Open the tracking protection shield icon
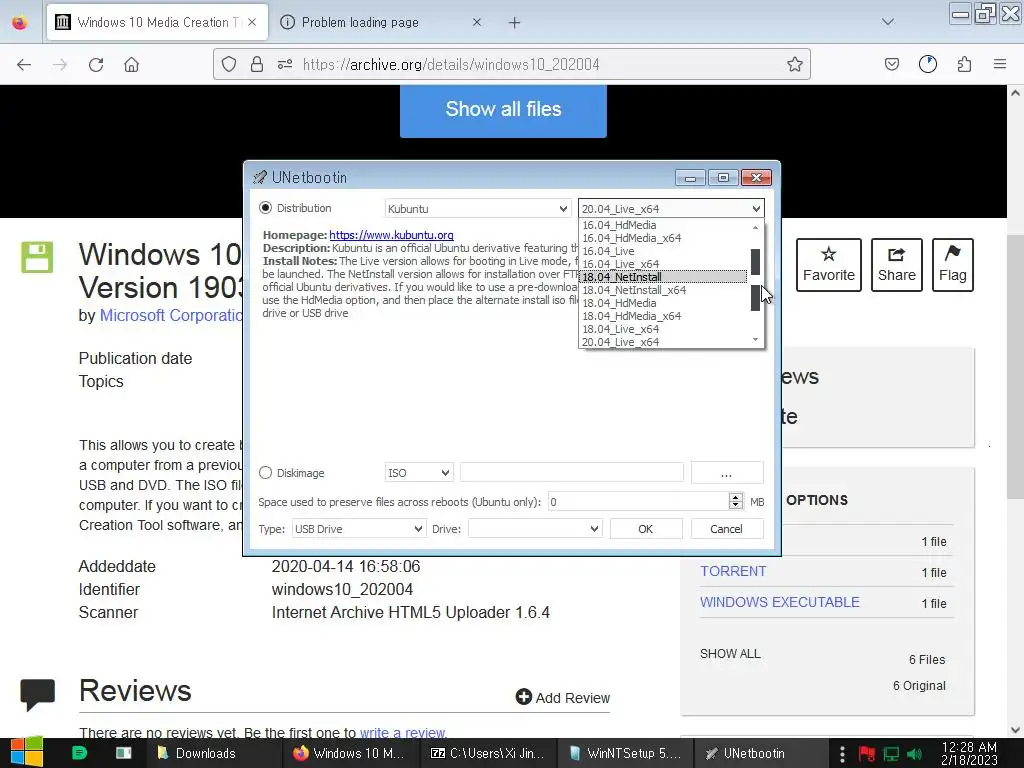Viewport: 1024px width, 768px height. (x=229, y=64)
